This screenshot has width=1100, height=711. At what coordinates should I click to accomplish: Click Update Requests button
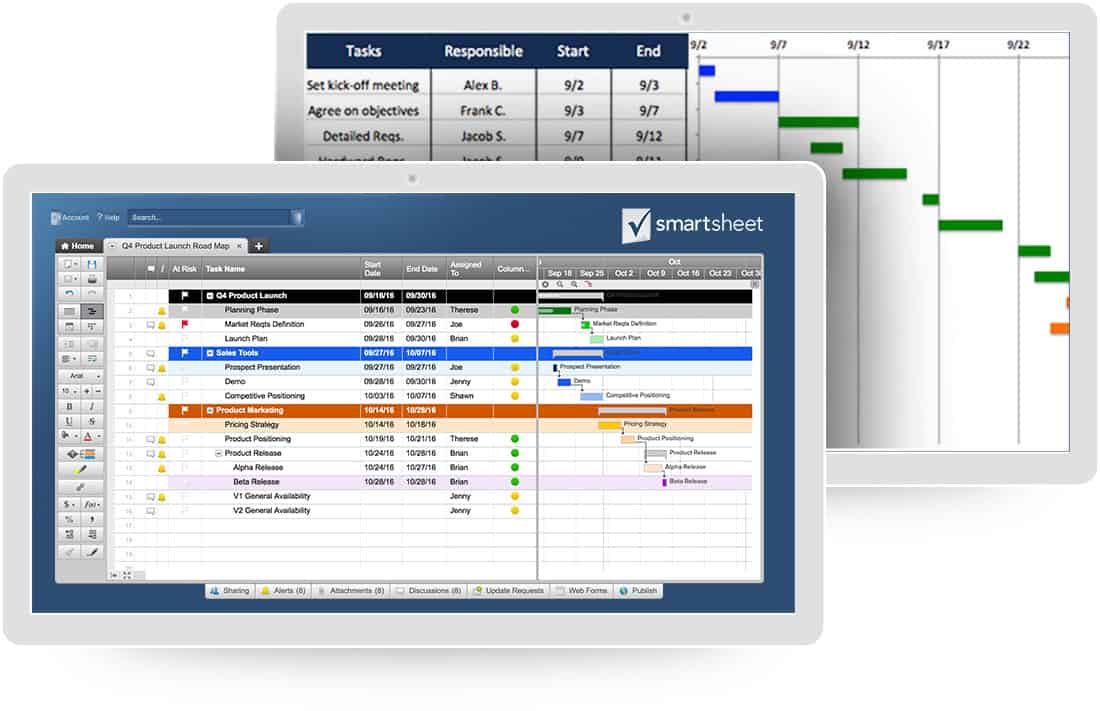point(509,591)
